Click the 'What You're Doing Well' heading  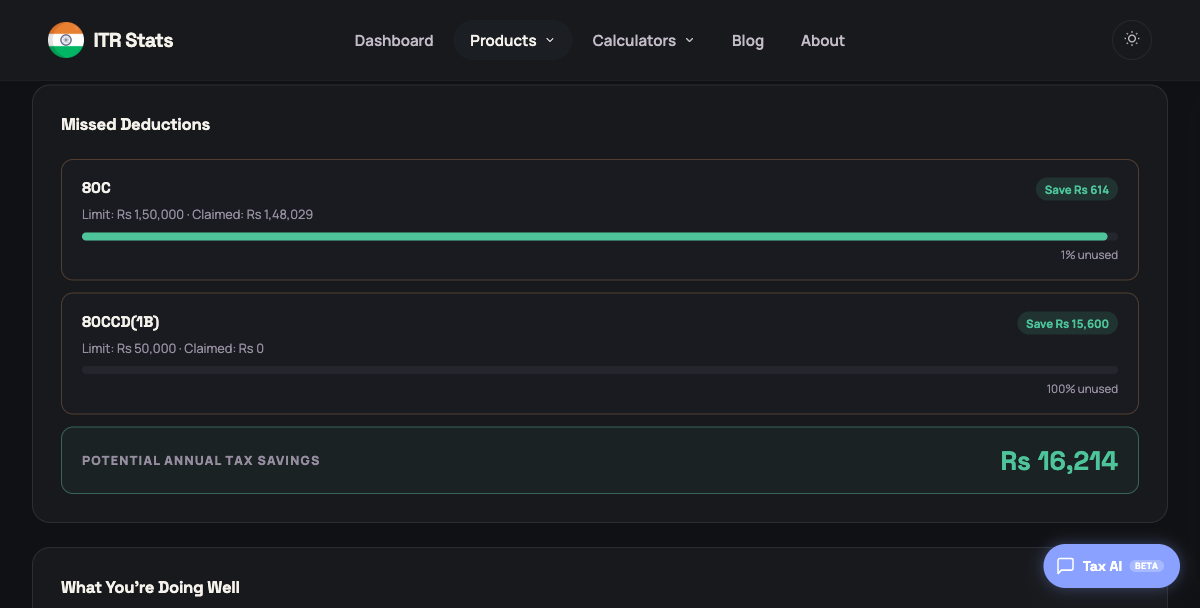pyautogui.click(x=150, y=587)
